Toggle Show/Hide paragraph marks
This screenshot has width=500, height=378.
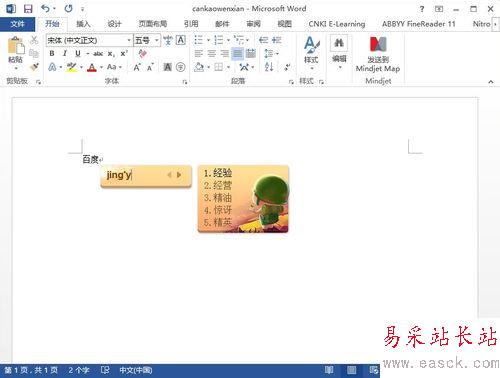coord(287,67)
